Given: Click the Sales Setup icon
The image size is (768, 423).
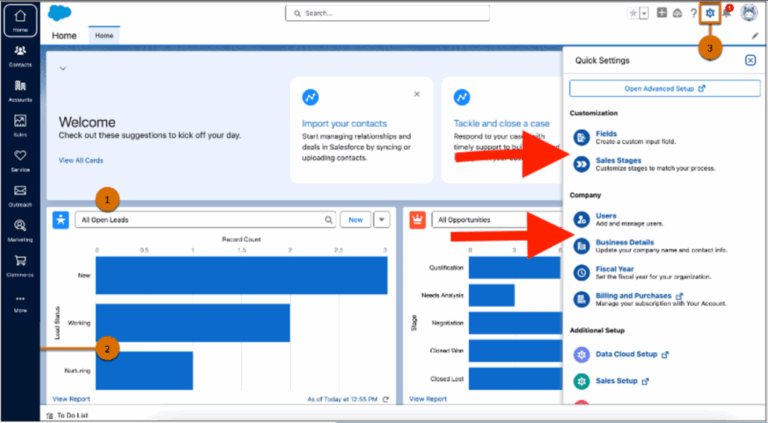Looking at the screenshot, I should [x=581, y=381].
